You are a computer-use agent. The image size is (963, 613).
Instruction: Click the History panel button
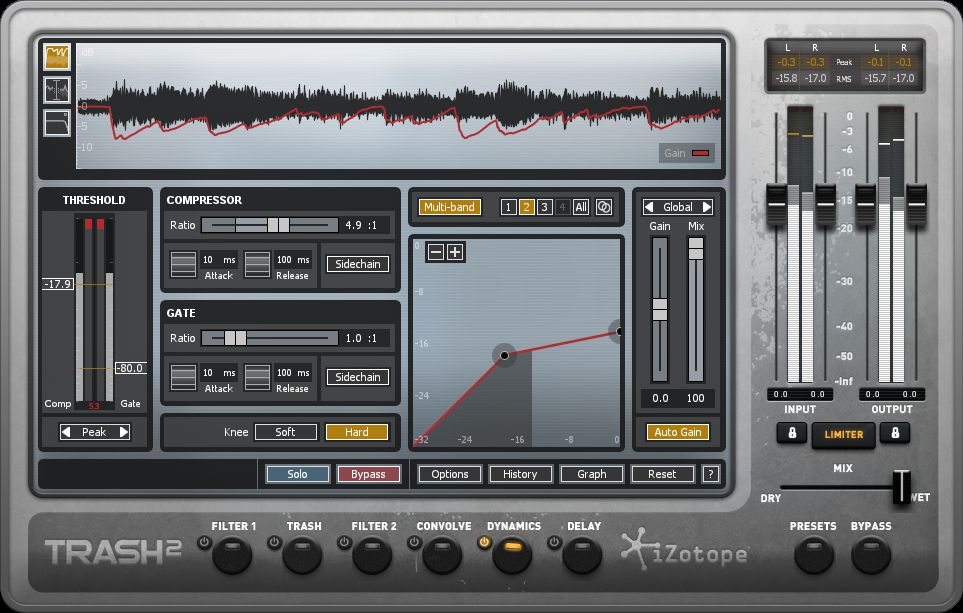coord(520,474)
